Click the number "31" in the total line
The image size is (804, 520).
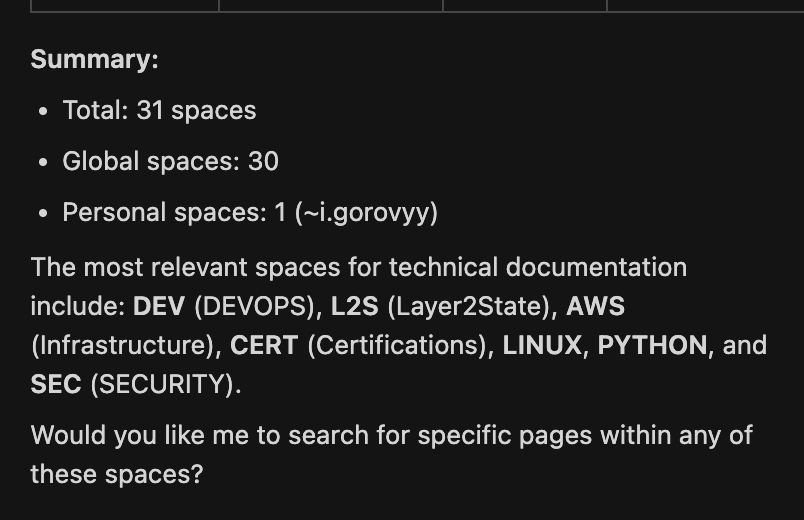[x=150, y=110]
